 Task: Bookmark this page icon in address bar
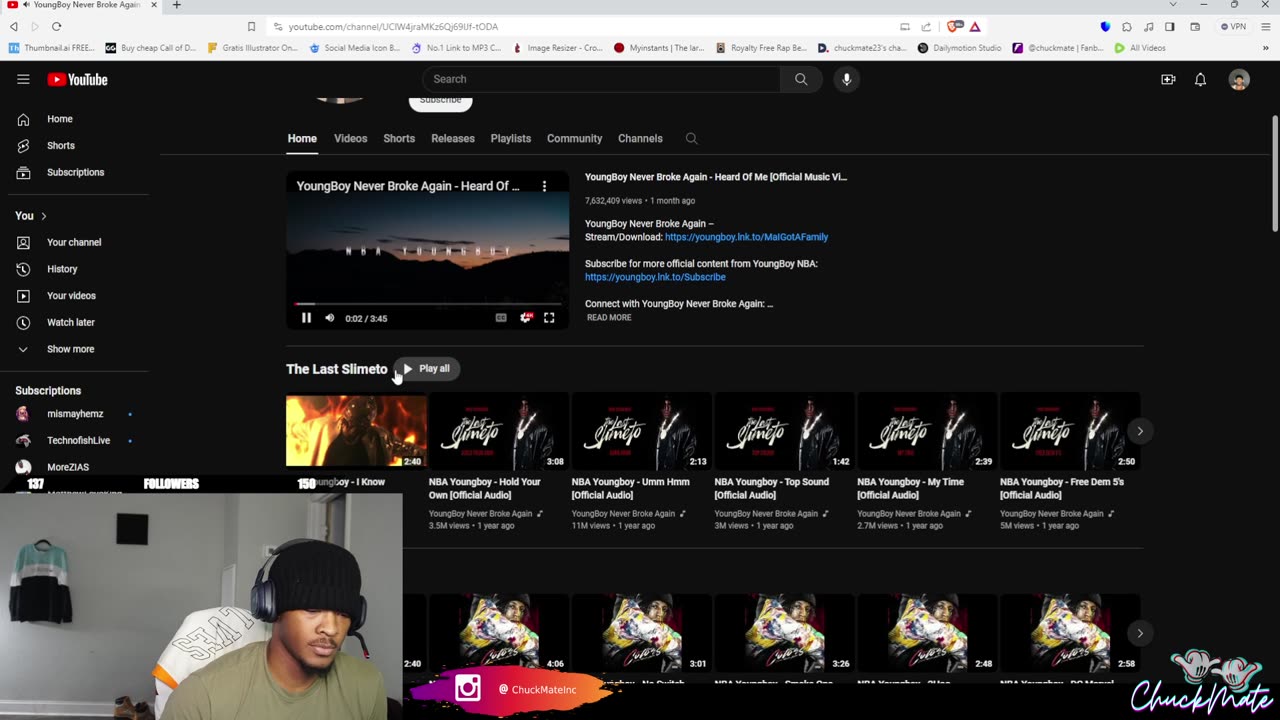coord(251,27)
